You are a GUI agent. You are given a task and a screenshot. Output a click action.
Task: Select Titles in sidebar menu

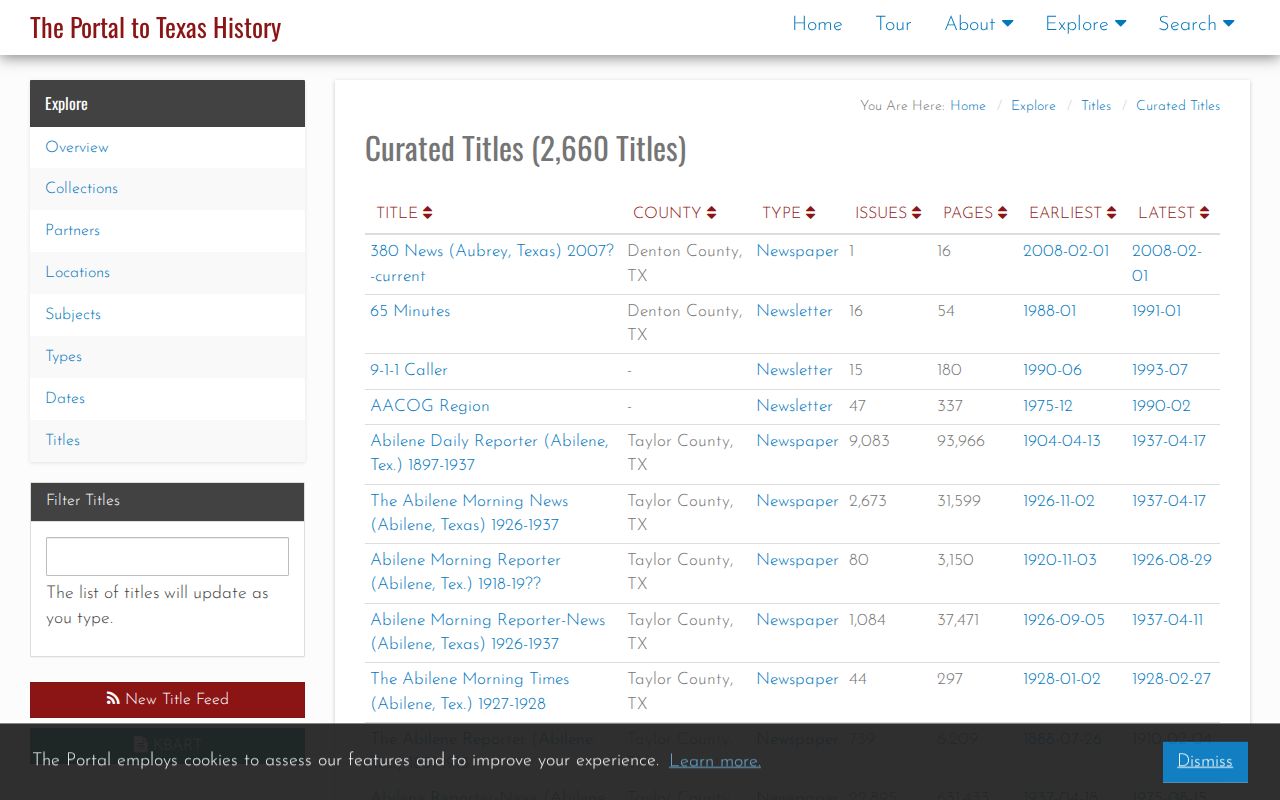167,440
